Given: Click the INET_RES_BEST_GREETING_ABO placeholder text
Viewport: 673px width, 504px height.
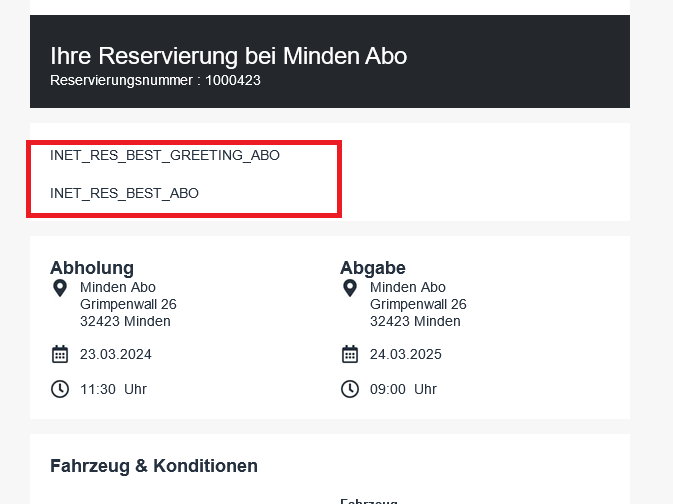Looking at the screenshot, I should tap(165, 156).
